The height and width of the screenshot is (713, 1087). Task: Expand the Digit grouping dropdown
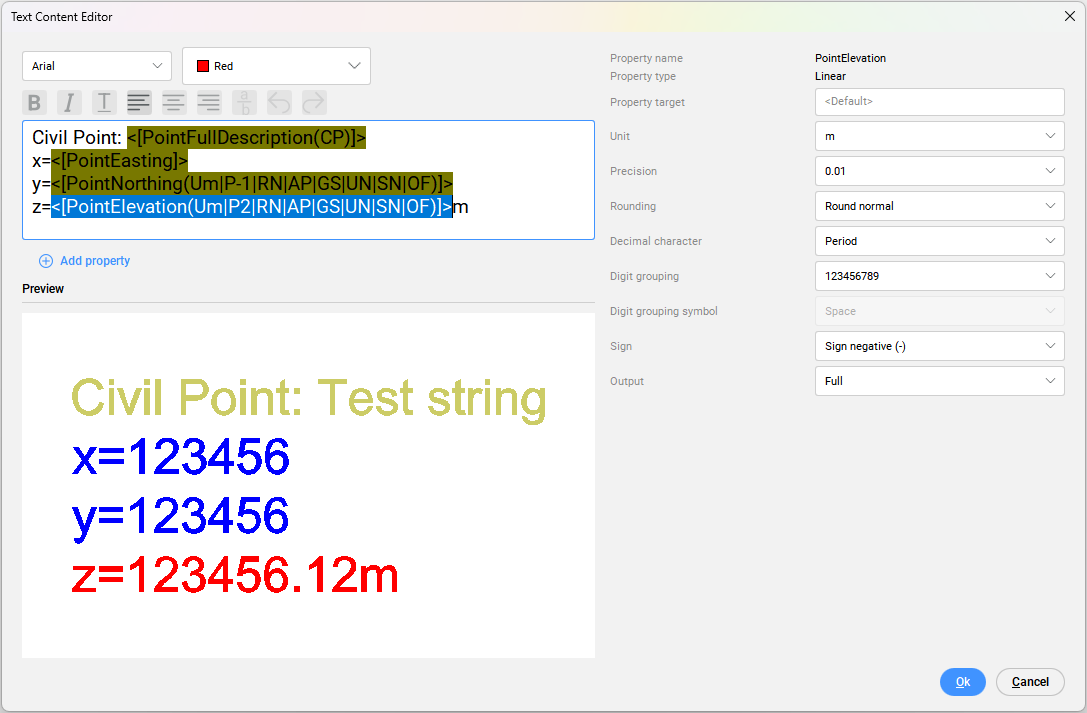(x=939, y=276)
